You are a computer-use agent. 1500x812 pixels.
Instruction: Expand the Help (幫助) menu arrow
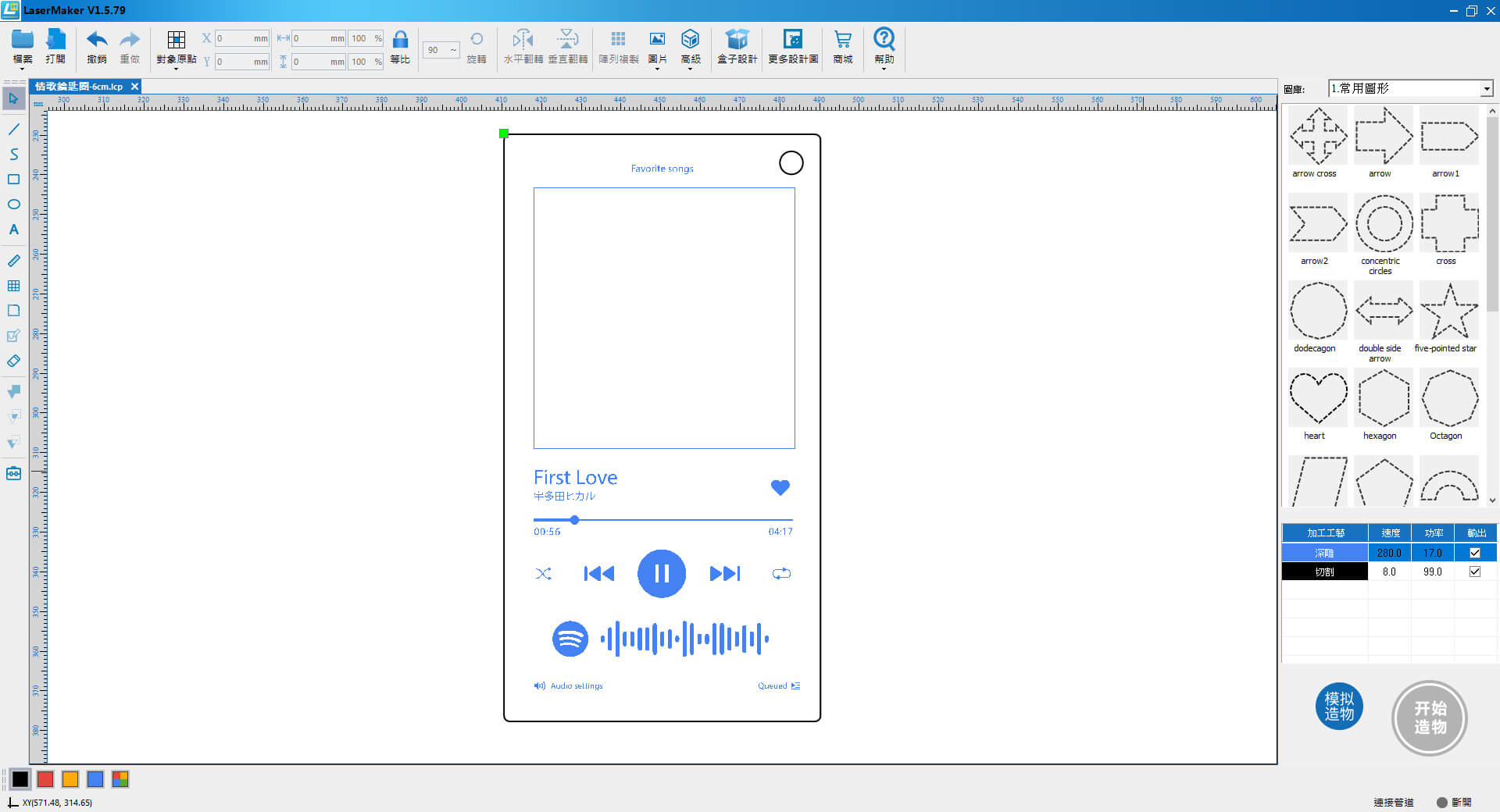[884, 69]
